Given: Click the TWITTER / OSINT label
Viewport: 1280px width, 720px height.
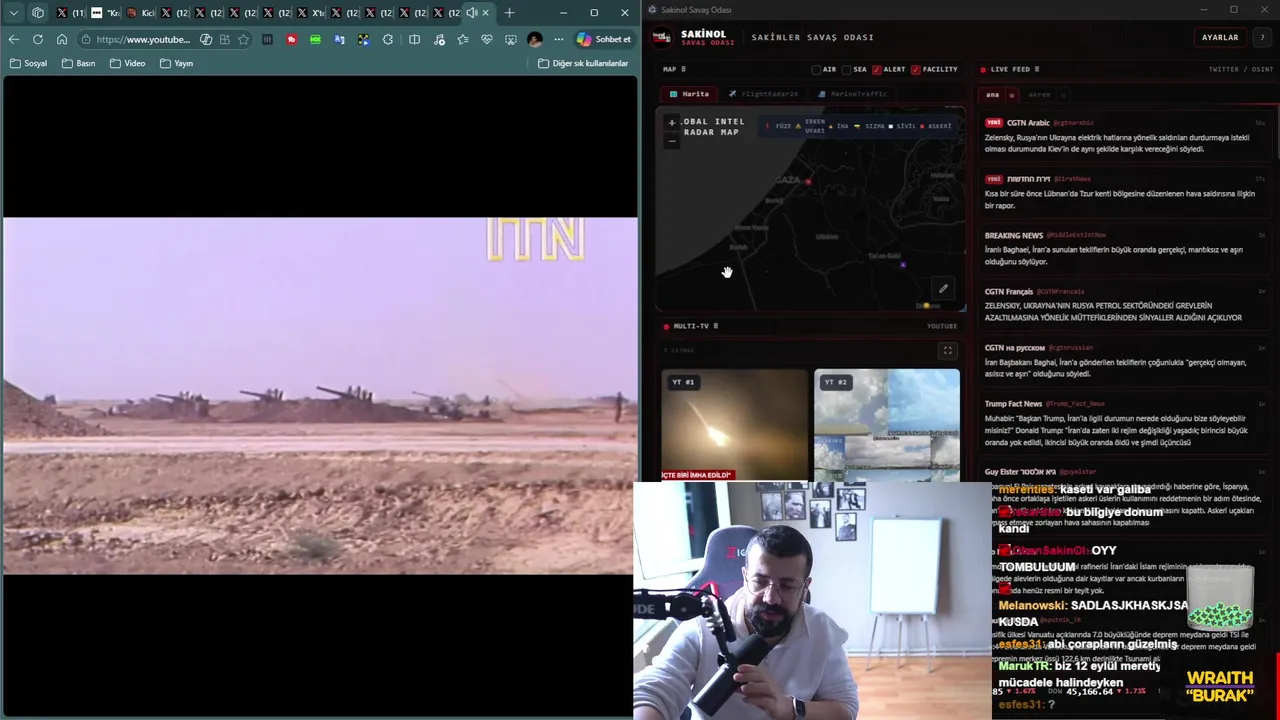Looking at the screenshot, I should point(1241,69).
